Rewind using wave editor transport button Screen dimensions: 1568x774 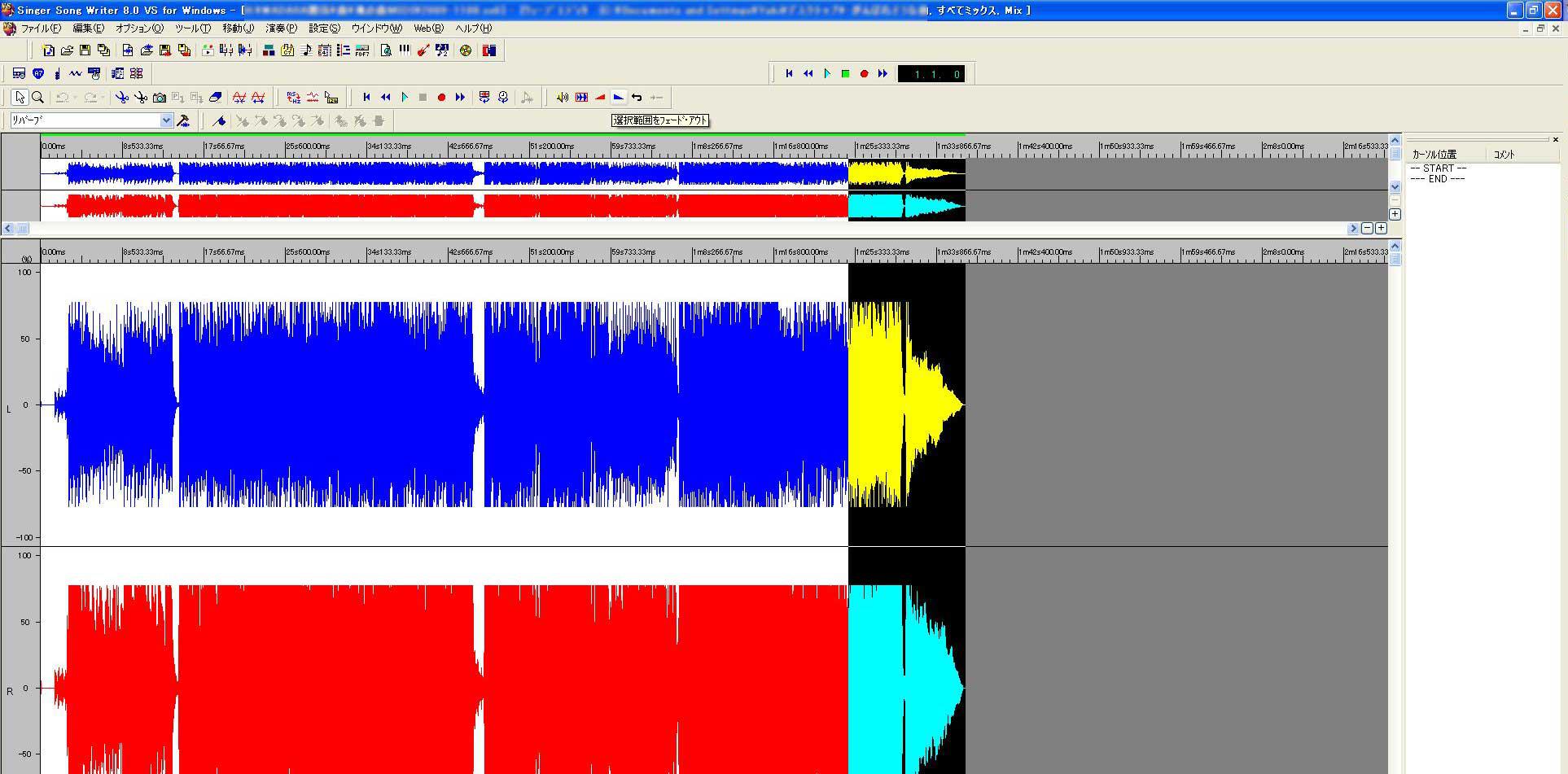pos(386,98)
